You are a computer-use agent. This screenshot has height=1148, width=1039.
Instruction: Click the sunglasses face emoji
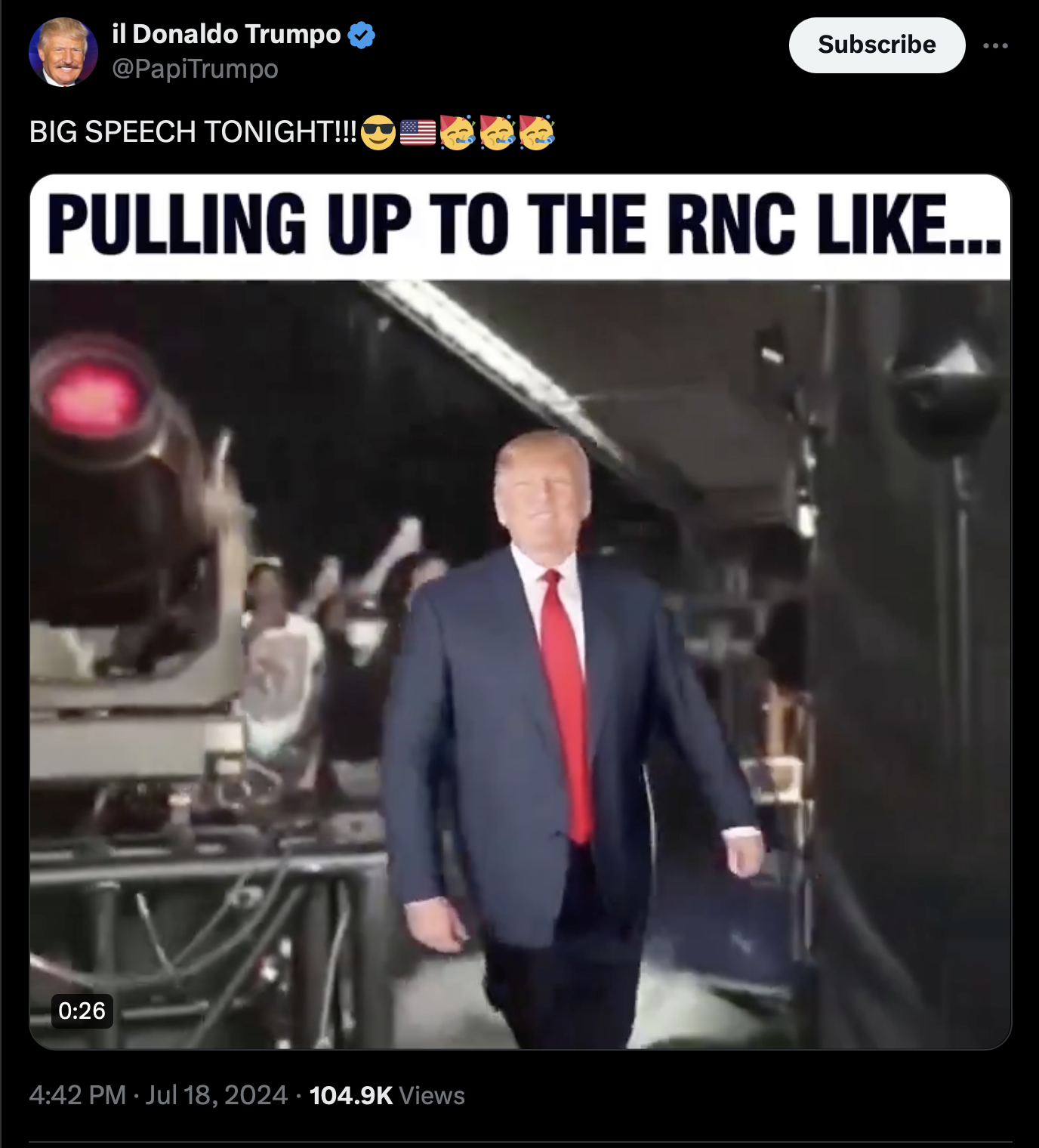click(378, 133)
